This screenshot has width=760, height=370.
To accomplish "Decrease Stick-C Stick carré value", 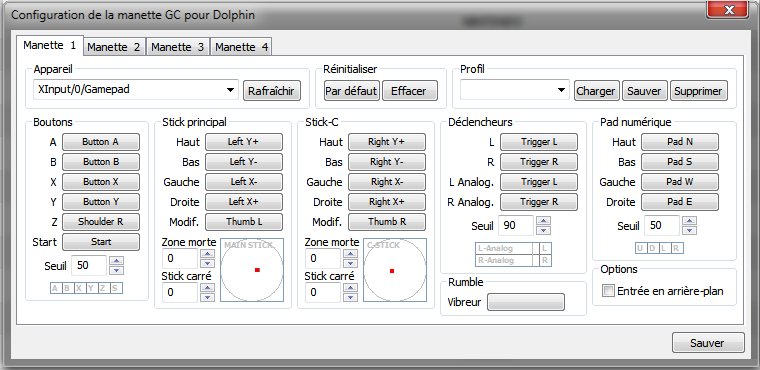I will tap(350, 297).
